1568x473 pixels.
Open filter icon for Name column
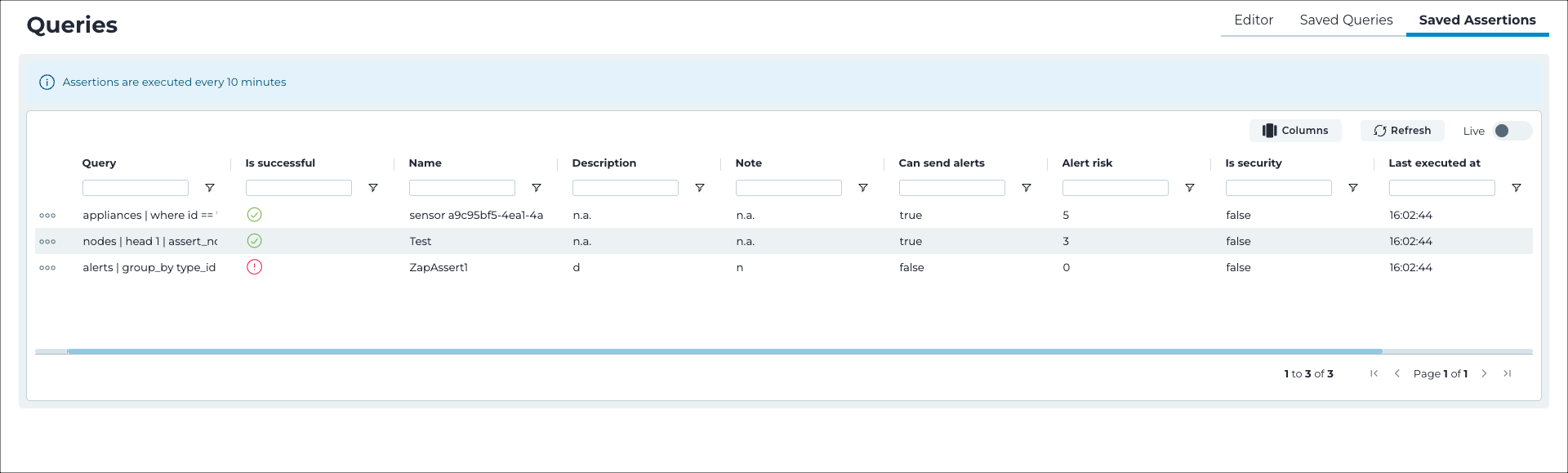pos(537,188)
